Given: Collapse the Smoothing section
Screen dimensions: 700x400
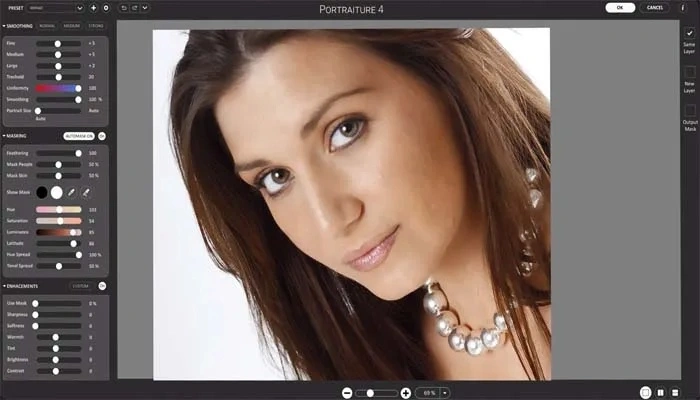Looking at the screenshot, I should [x=4, y=25].
